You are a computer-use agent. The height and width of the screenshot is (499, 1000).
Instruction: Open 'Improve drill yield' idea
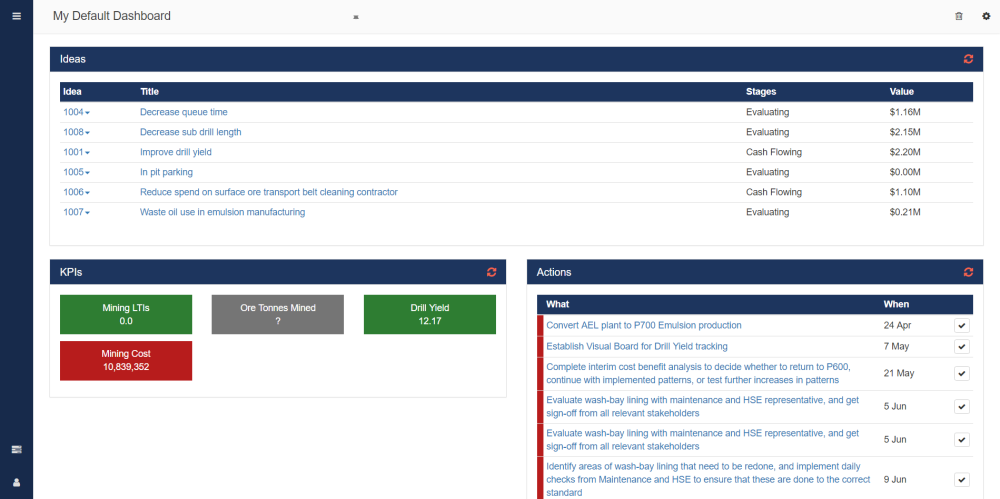(175, 153)
